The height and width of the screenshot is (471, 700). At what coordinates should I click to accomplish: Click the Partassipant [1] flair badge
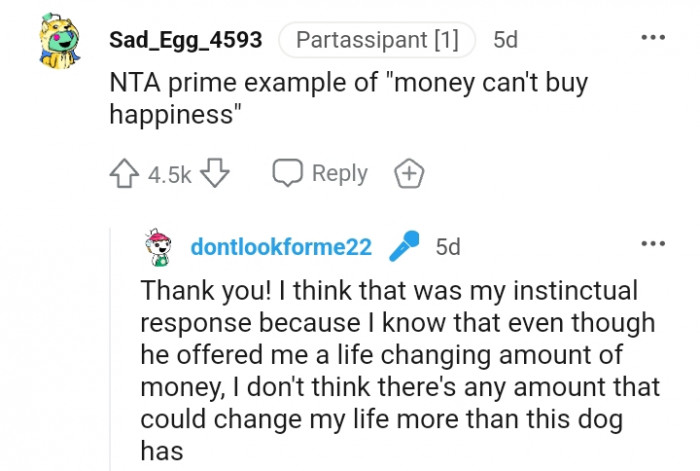377,40
